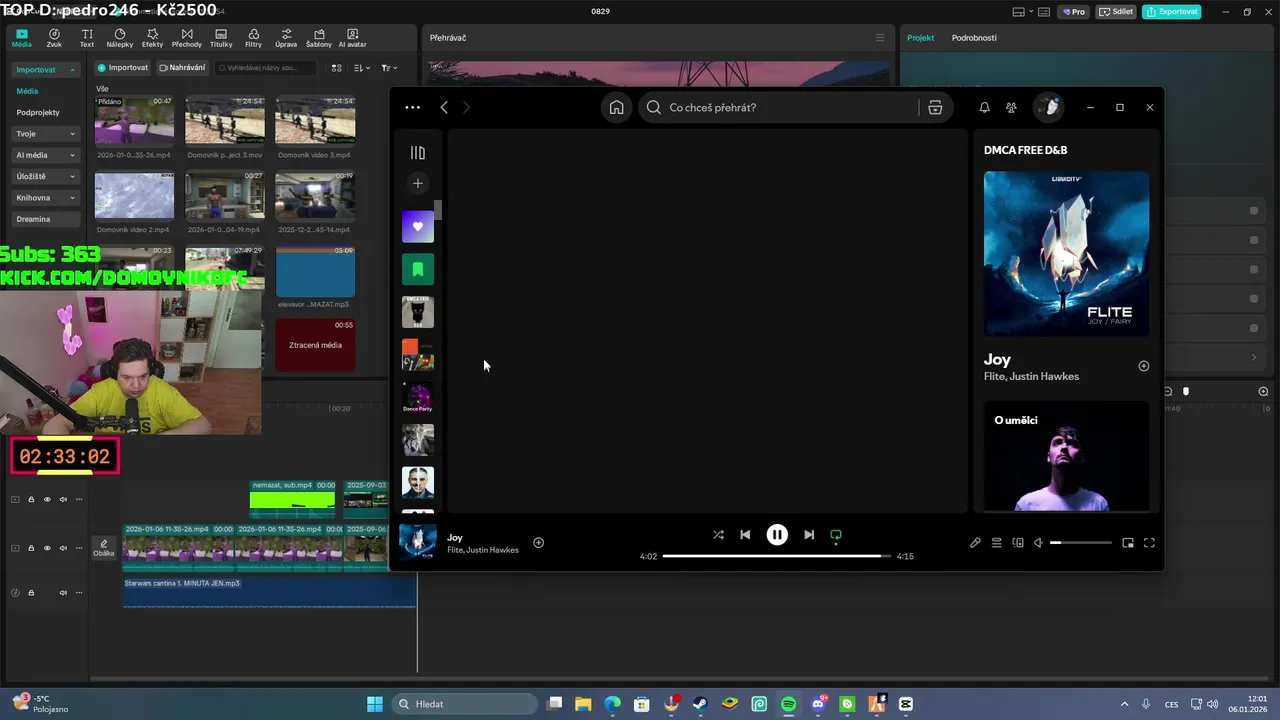
Task: Open Spotify three-dots menu
Action: click(x=412, y=108)
